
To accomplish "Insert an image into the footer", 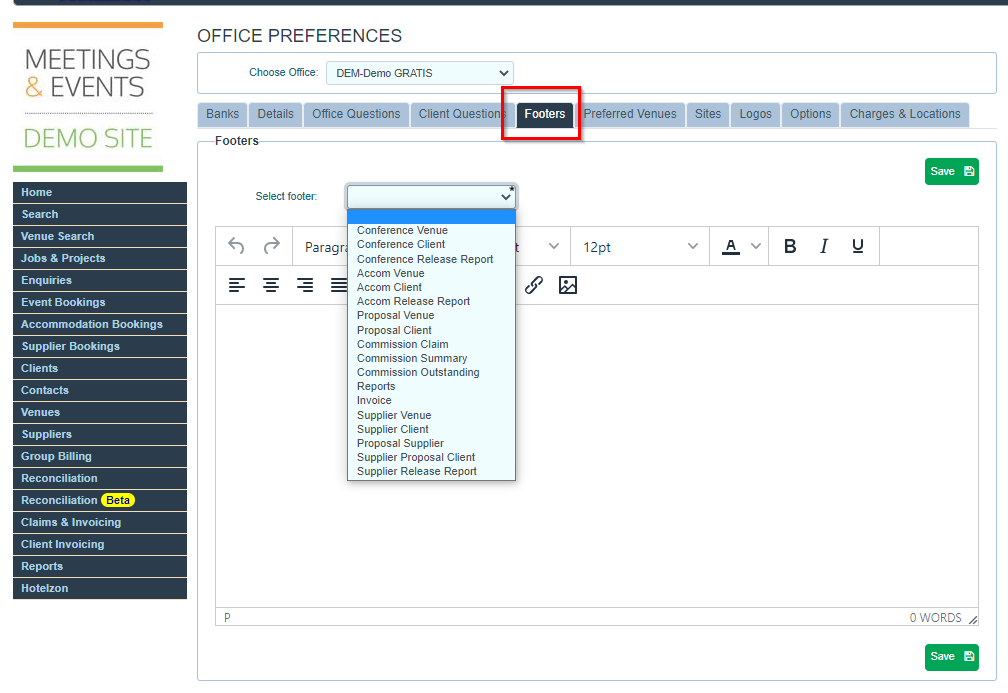I will [x=568, y=285].
